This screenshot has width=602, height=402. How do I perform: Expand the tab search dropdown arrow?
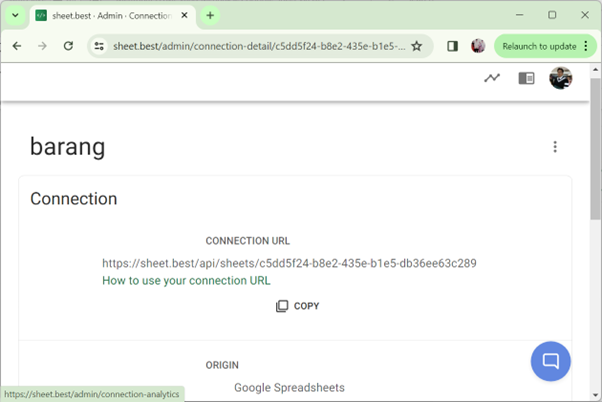[15, 16]
